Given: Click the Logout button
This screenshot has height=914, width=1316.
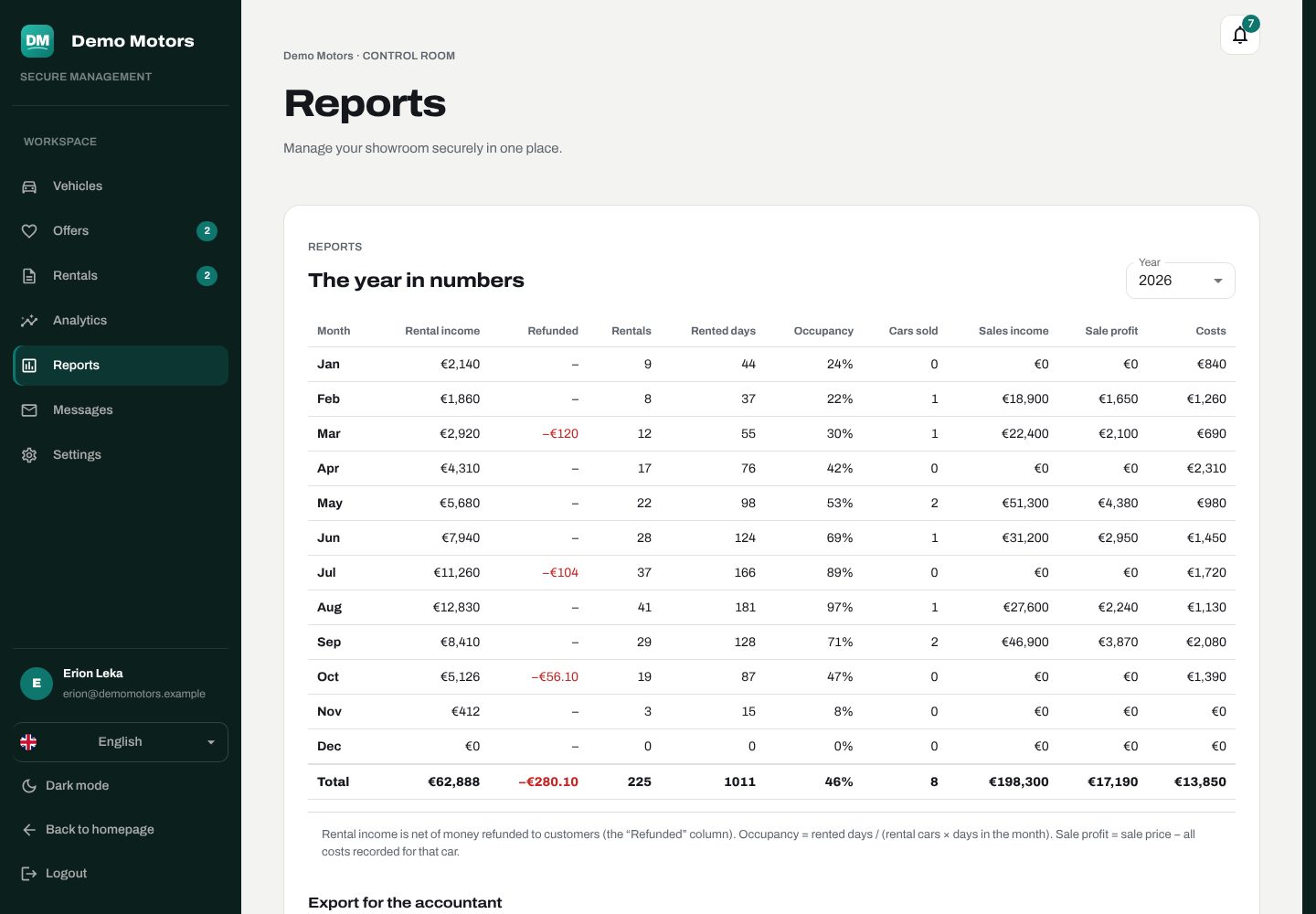Looking at the screenshot, I should pos(121,874).
